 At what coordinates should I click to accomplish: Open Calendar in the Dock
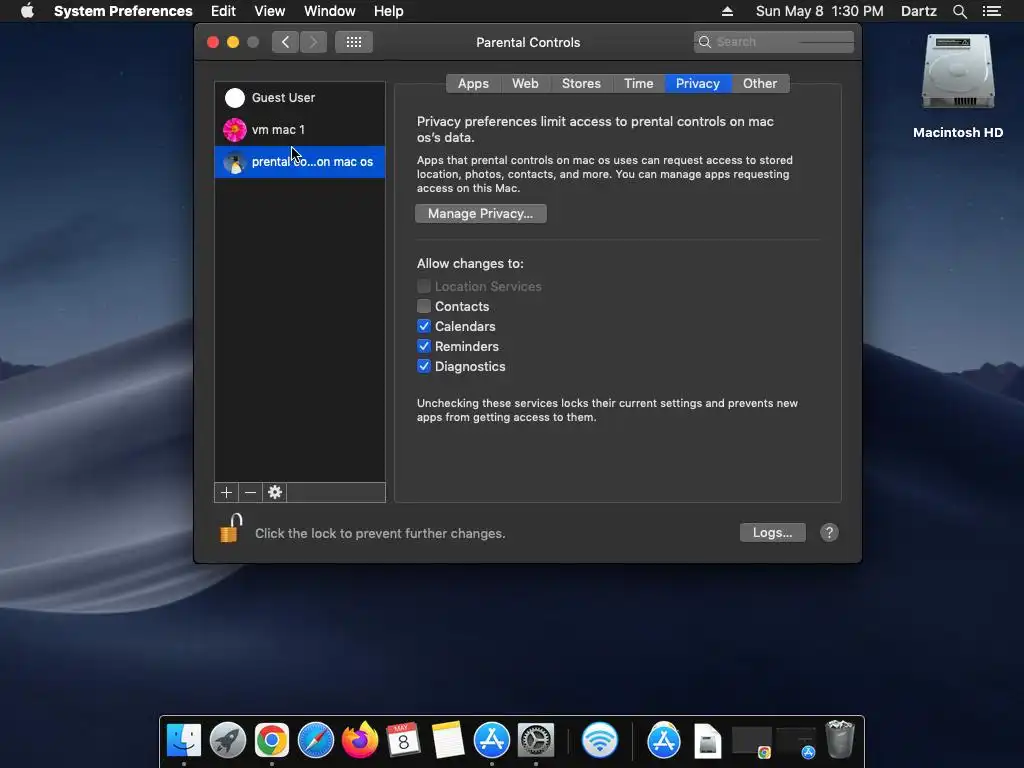coord(404,741)
